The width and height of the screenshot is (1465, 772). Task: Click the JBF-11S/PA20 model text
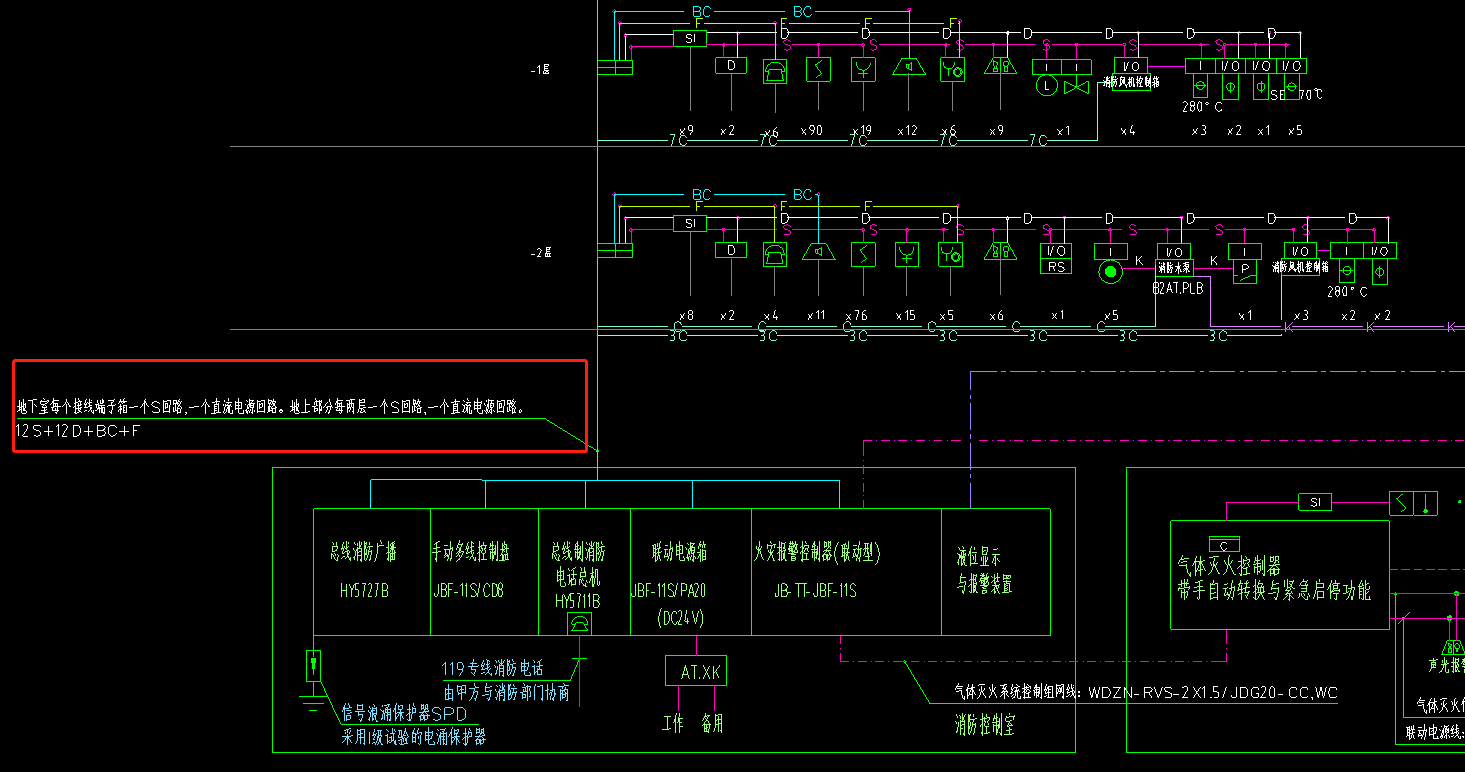point(668,590)
